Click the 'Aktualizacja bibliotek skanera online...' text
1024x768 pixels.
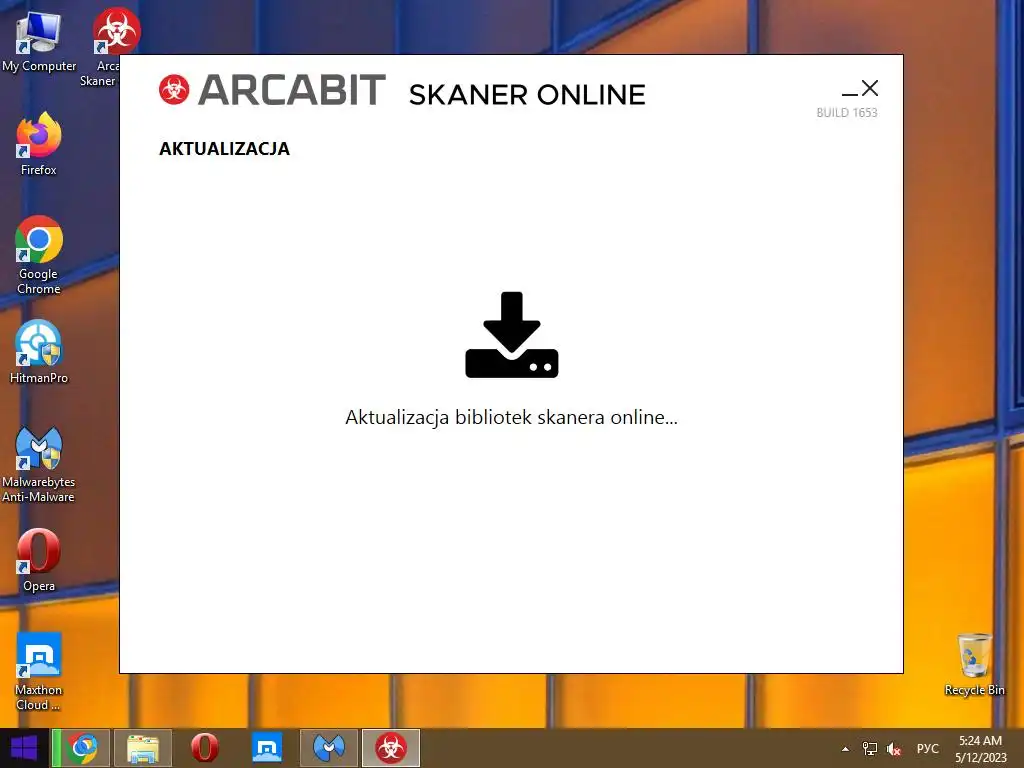pos(511,417)
